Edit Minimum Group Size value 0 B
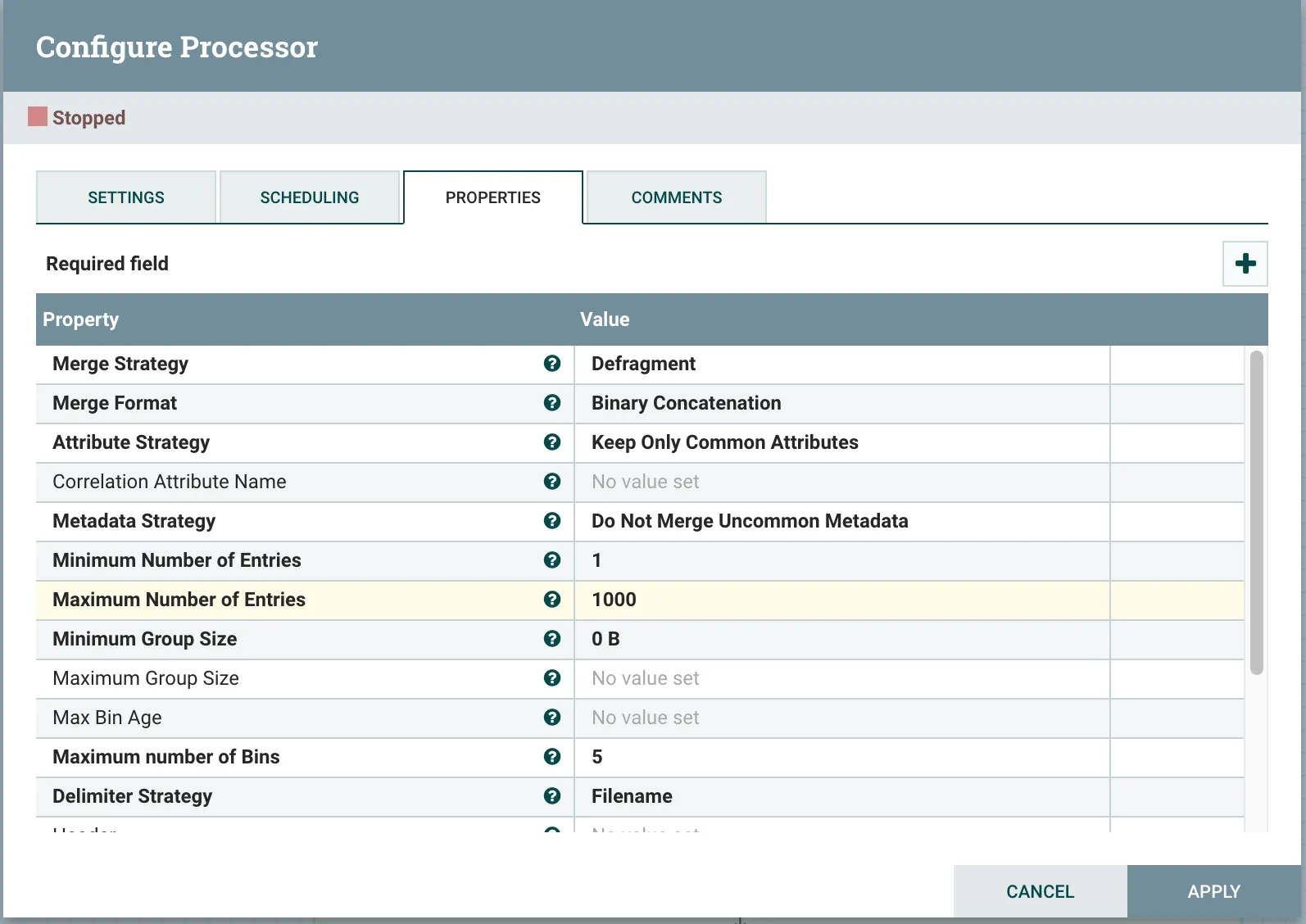The height and width of the screenshot is (924, 1306). [x=842, y=639]
